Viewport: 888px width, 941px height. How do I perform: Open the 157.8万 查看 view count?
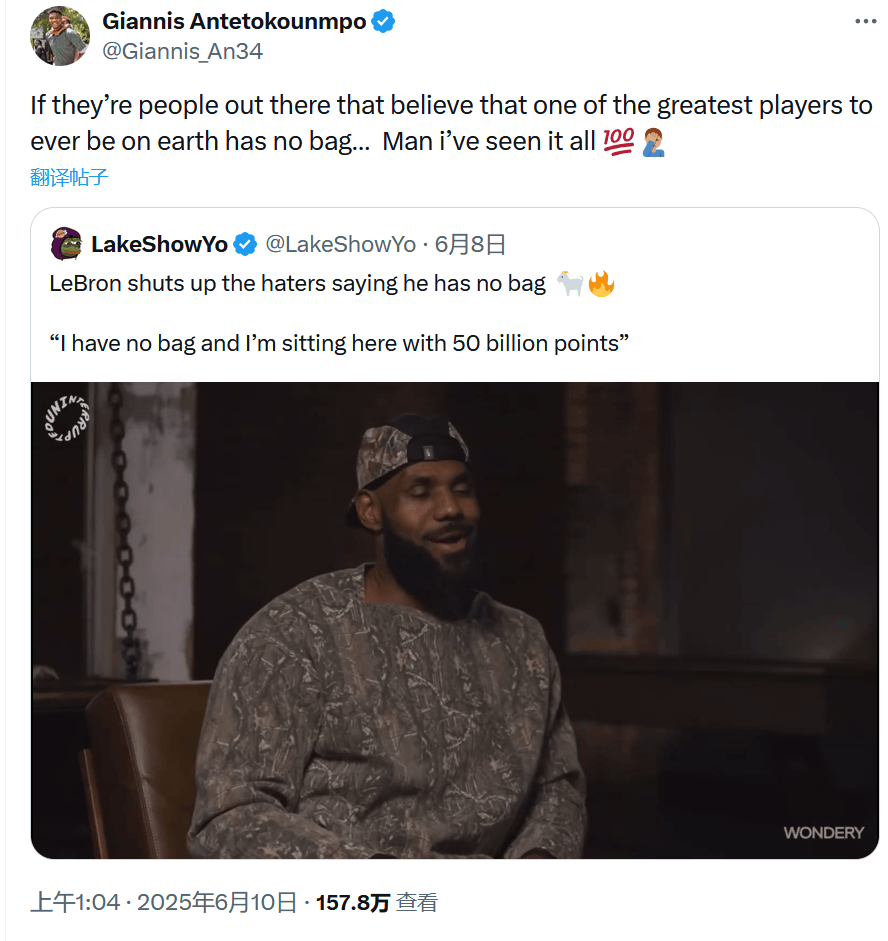[x=377, y=902]
